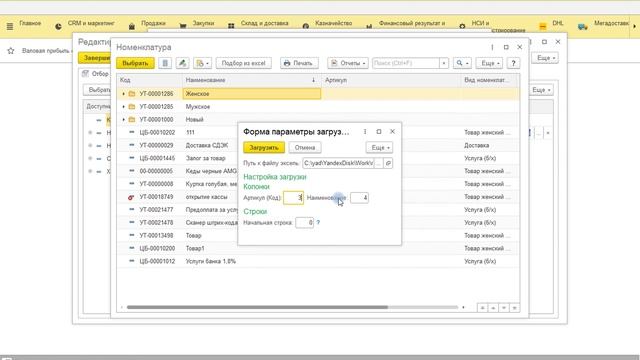This screenshot has width=640, height=360.
Task: Open the Главное section
Action: (x=30, y=23)
